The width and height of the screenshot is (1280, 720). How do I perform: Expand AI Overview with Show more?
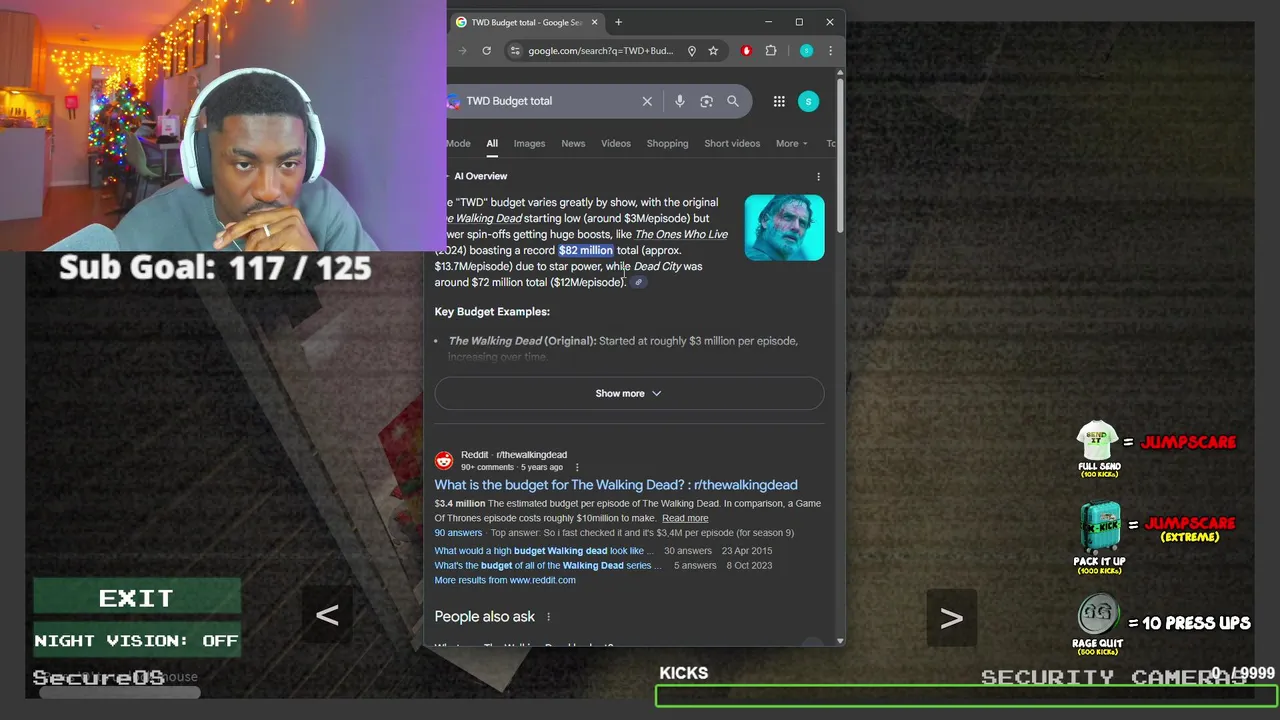click(629, 393)
